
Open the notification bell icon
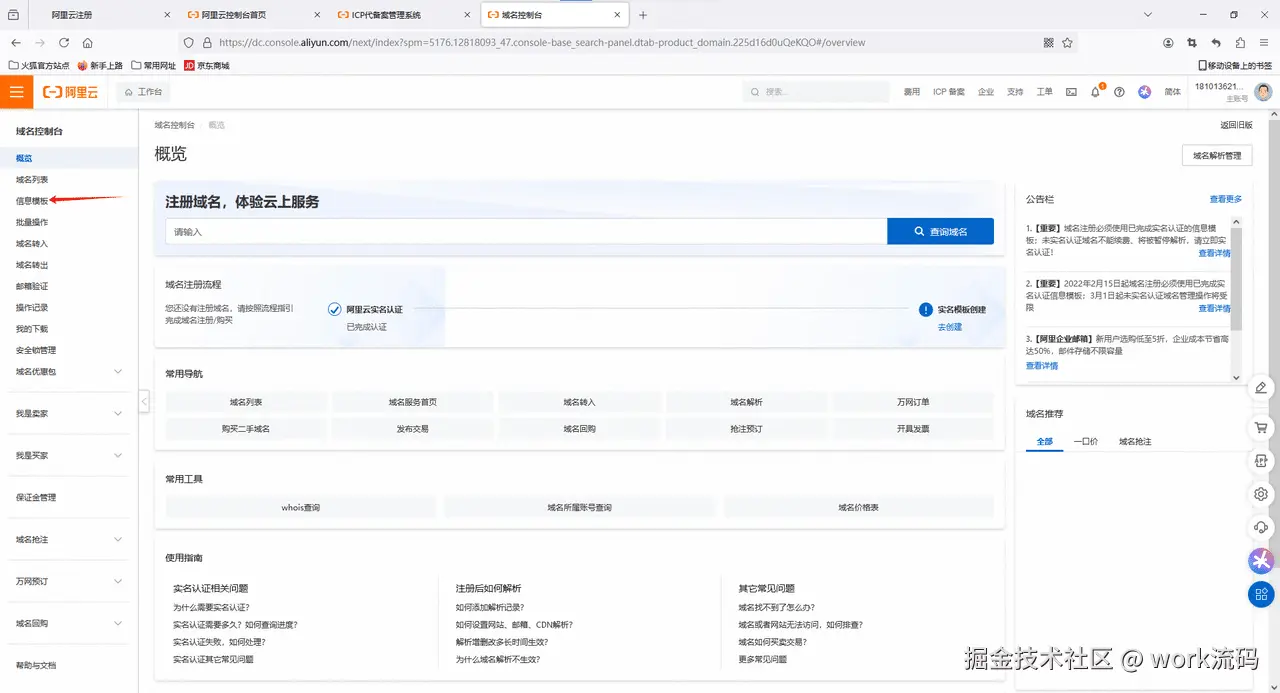pos(1095,92)
